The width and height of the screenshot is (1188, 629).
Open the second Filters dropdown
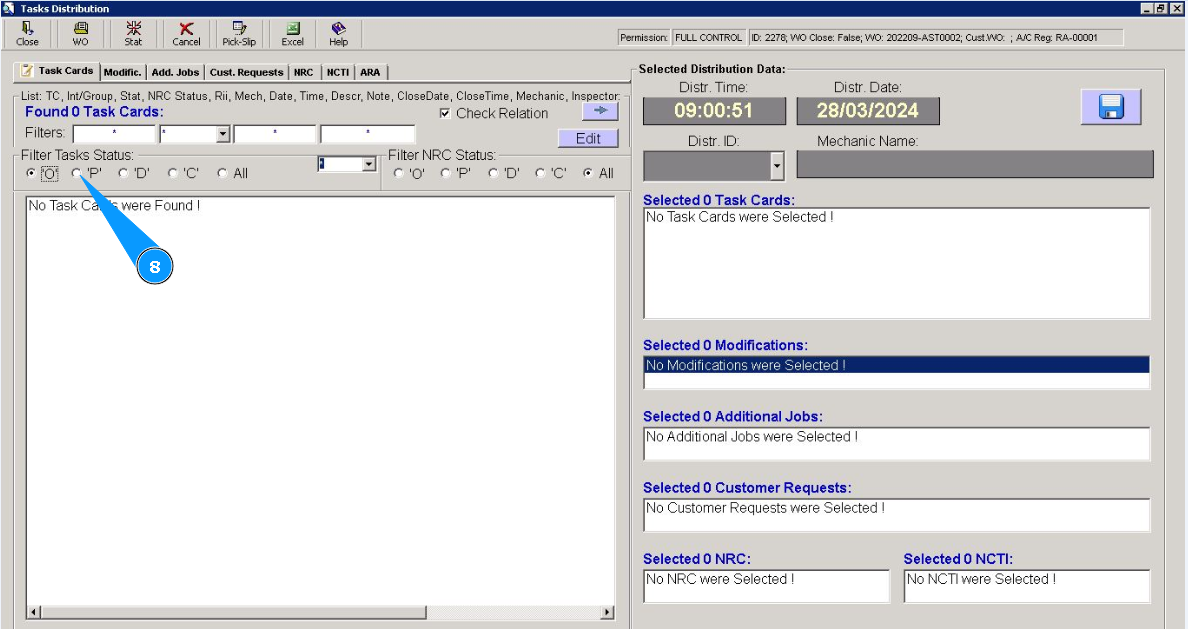click(x=223, y=134)
